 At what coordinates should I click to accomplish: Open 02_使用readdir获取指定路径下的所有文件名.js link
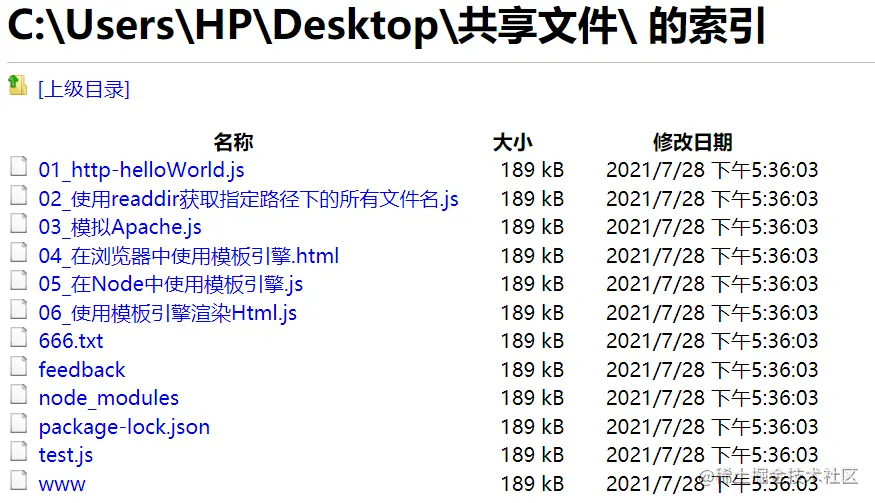248,199
